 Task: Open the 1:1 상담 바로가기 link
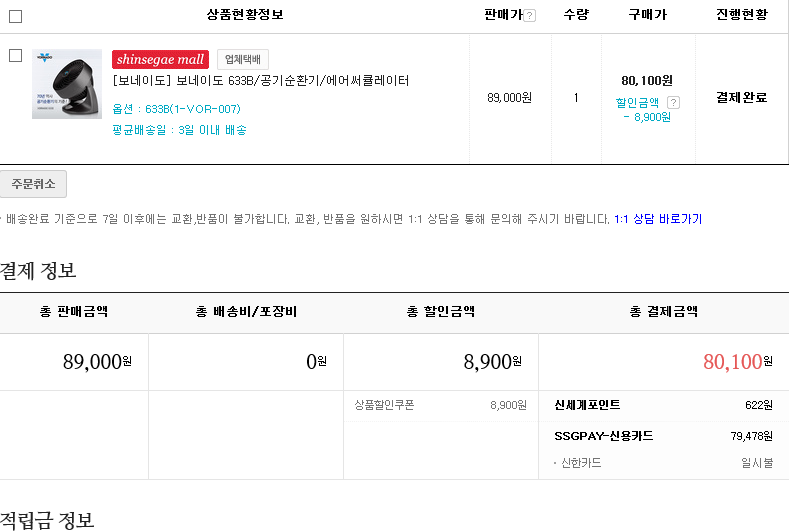[657, 219]
